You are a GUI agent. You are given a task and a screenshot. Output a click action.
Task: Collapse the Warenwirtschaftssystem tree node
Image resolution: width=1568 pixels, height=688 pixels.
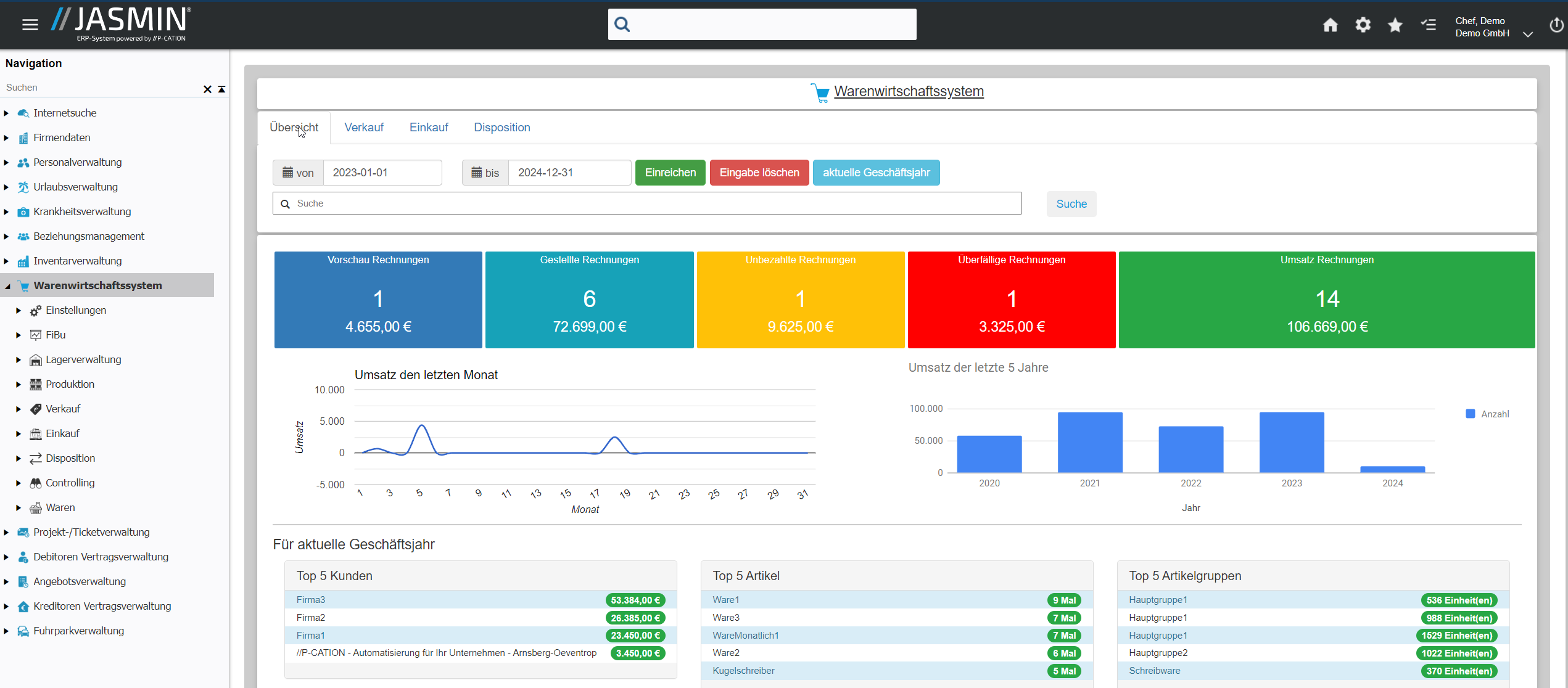coord(7,286)
